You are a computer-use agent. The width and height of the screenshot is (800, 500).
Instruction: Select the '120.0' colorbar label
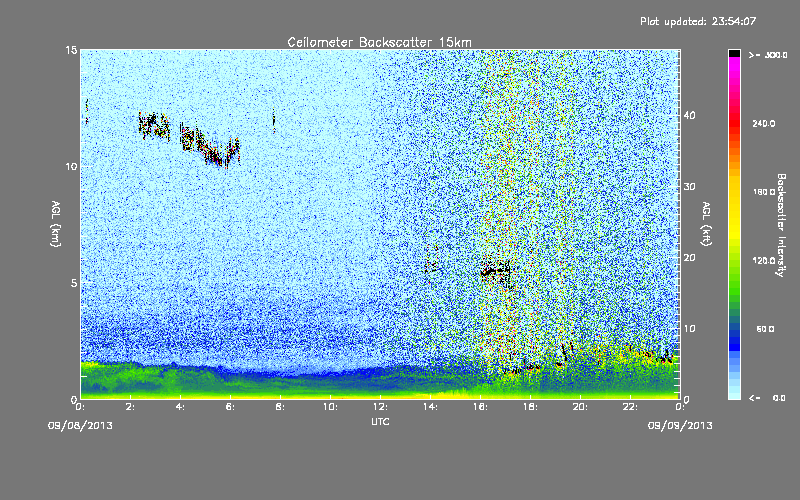pos(764,261)
